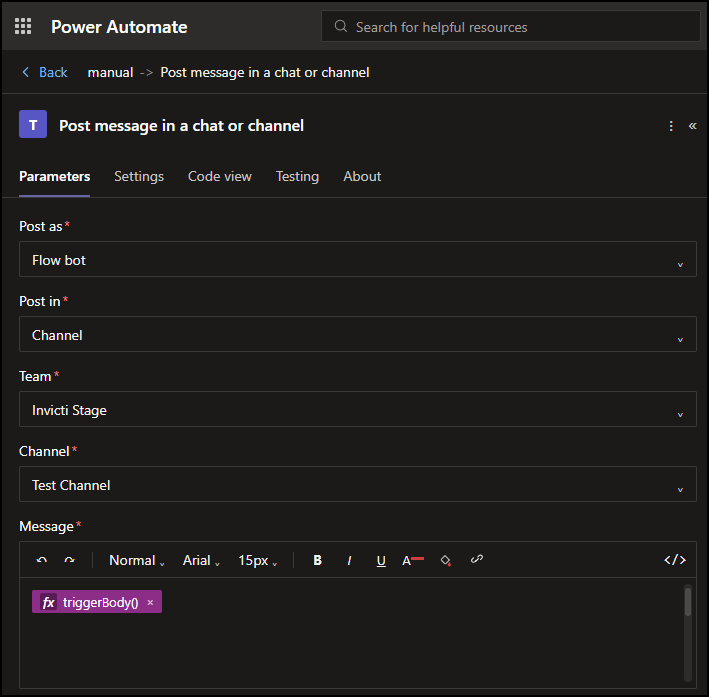This screenshot has width=709, height=697.
Task: Open the Arial font dropdown
Action: click(201, 560)
